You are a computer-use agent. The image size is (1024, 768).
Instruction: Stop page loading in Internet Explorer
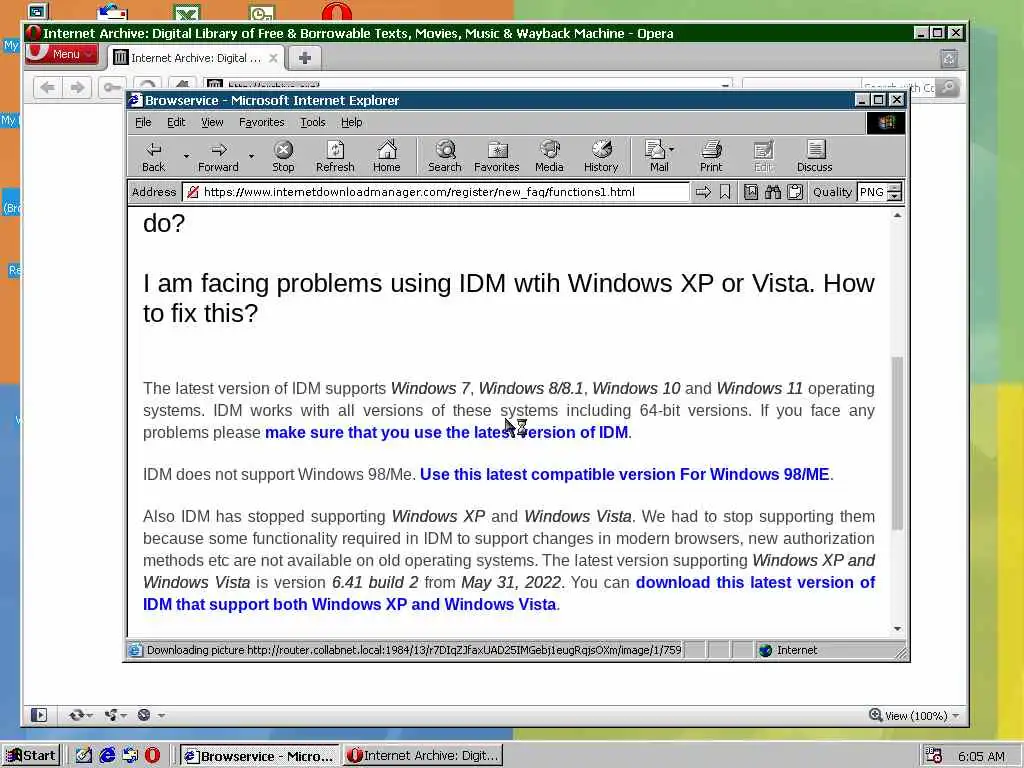coord(283,157)
